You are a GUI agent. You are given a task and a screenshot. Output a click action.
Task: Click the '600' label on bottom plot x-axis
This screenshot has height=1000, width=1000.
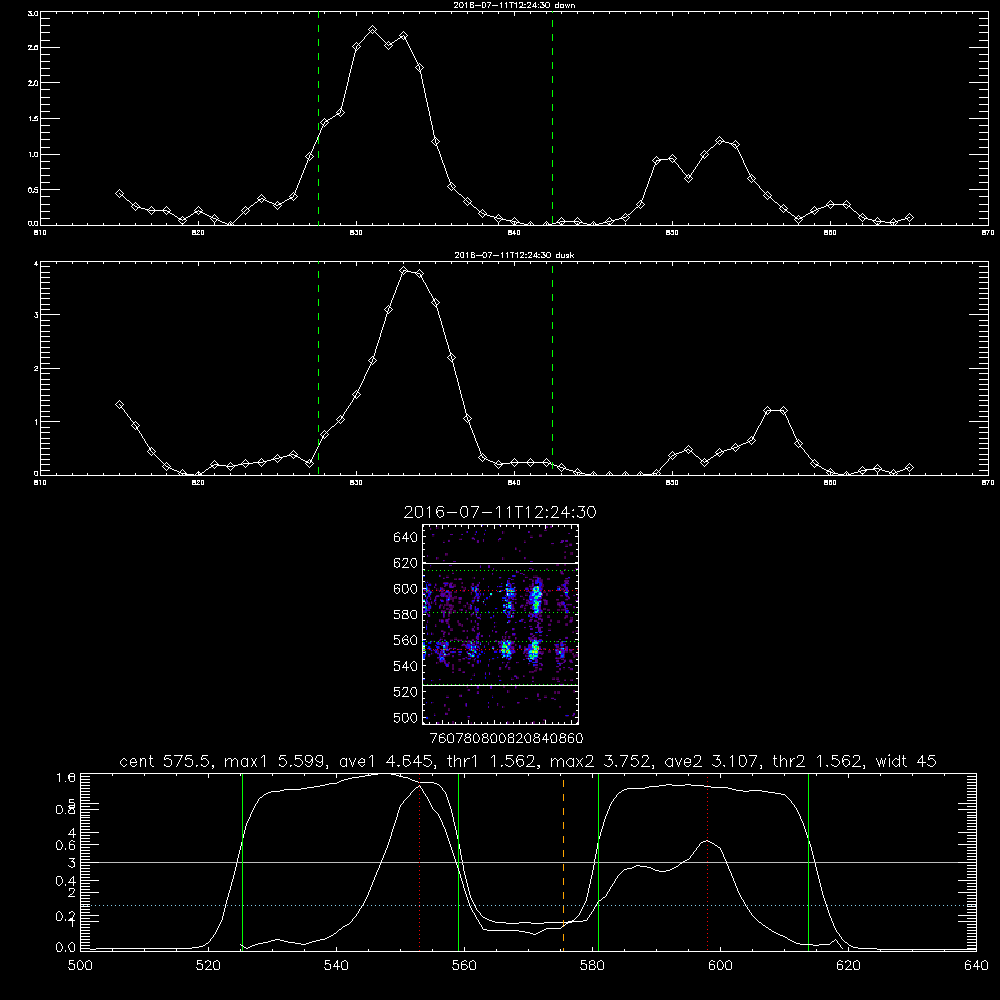pos(720,966)
